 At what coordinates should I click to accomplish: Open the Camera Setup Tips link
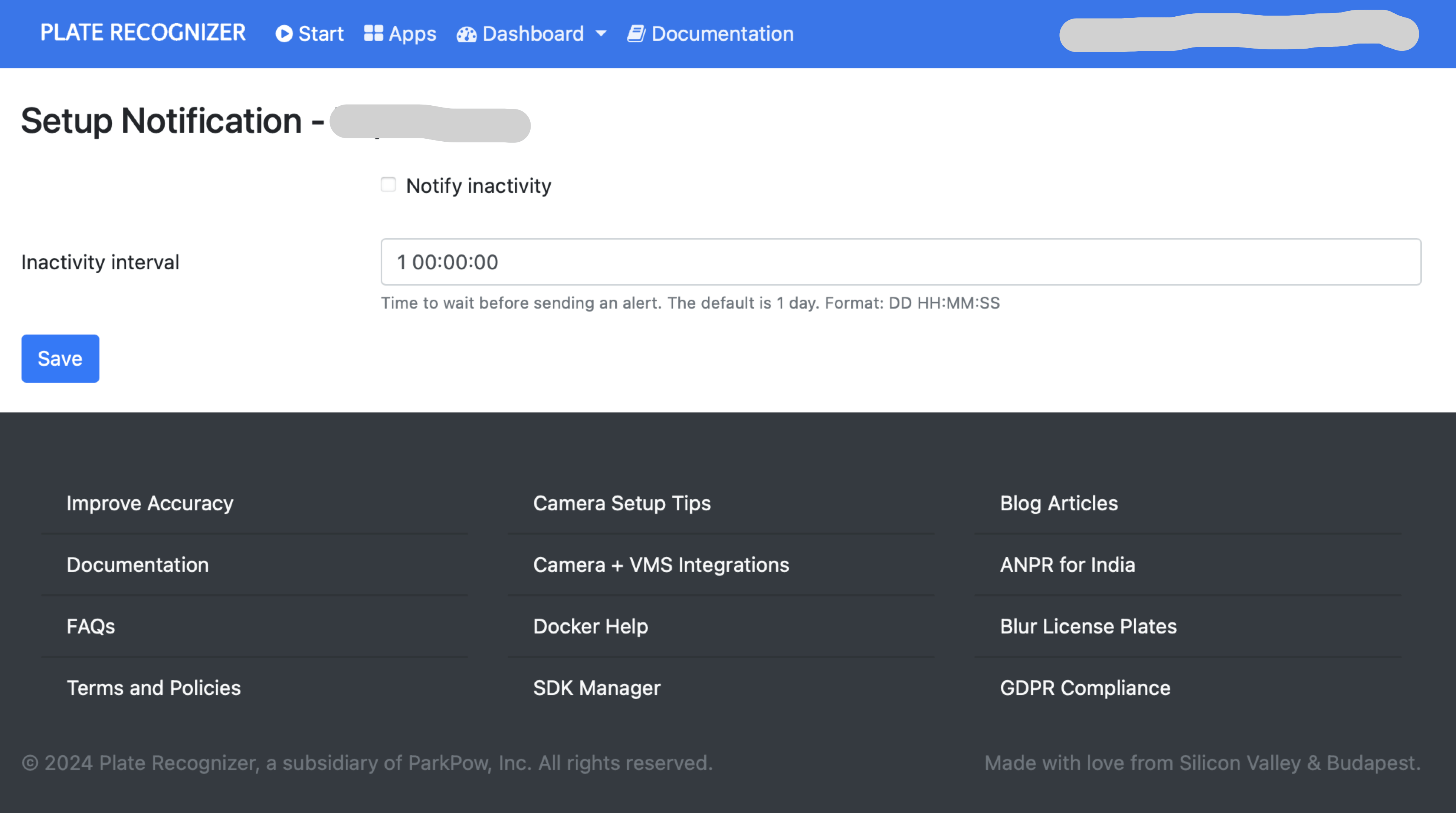click(622, 503)
